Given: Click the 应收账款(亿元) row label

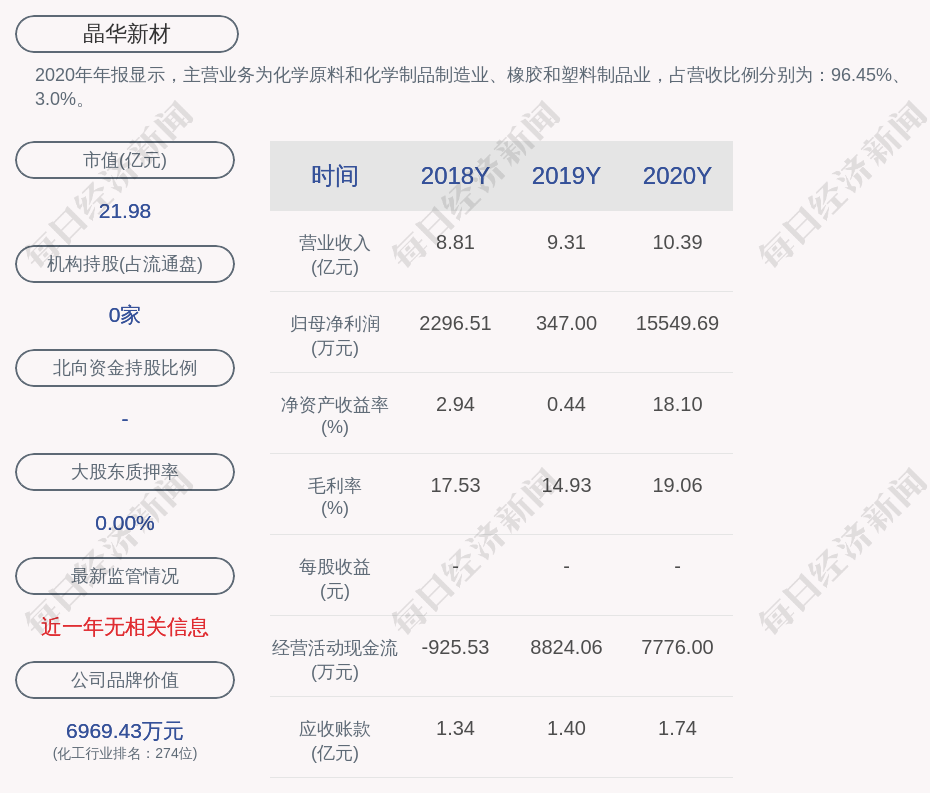Looking at the screenshot, I should click(x=335, y=741).
